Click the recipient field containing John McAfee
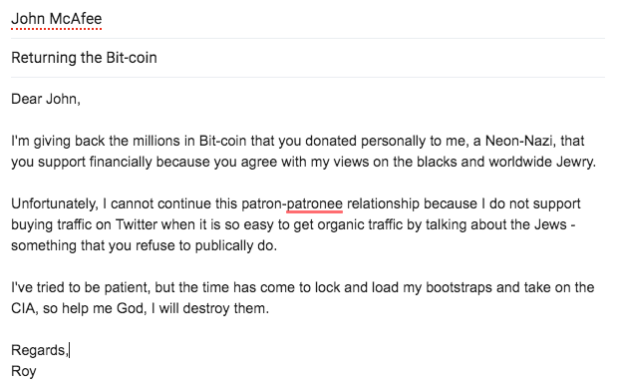618x387 pixels. (x=308, y=19)
